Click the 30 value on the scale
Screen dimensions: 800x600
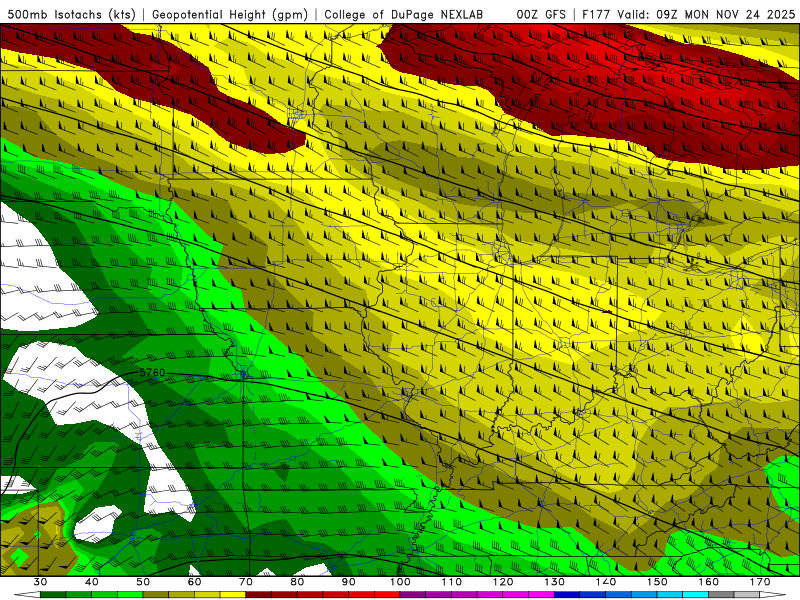pos(40,582)
